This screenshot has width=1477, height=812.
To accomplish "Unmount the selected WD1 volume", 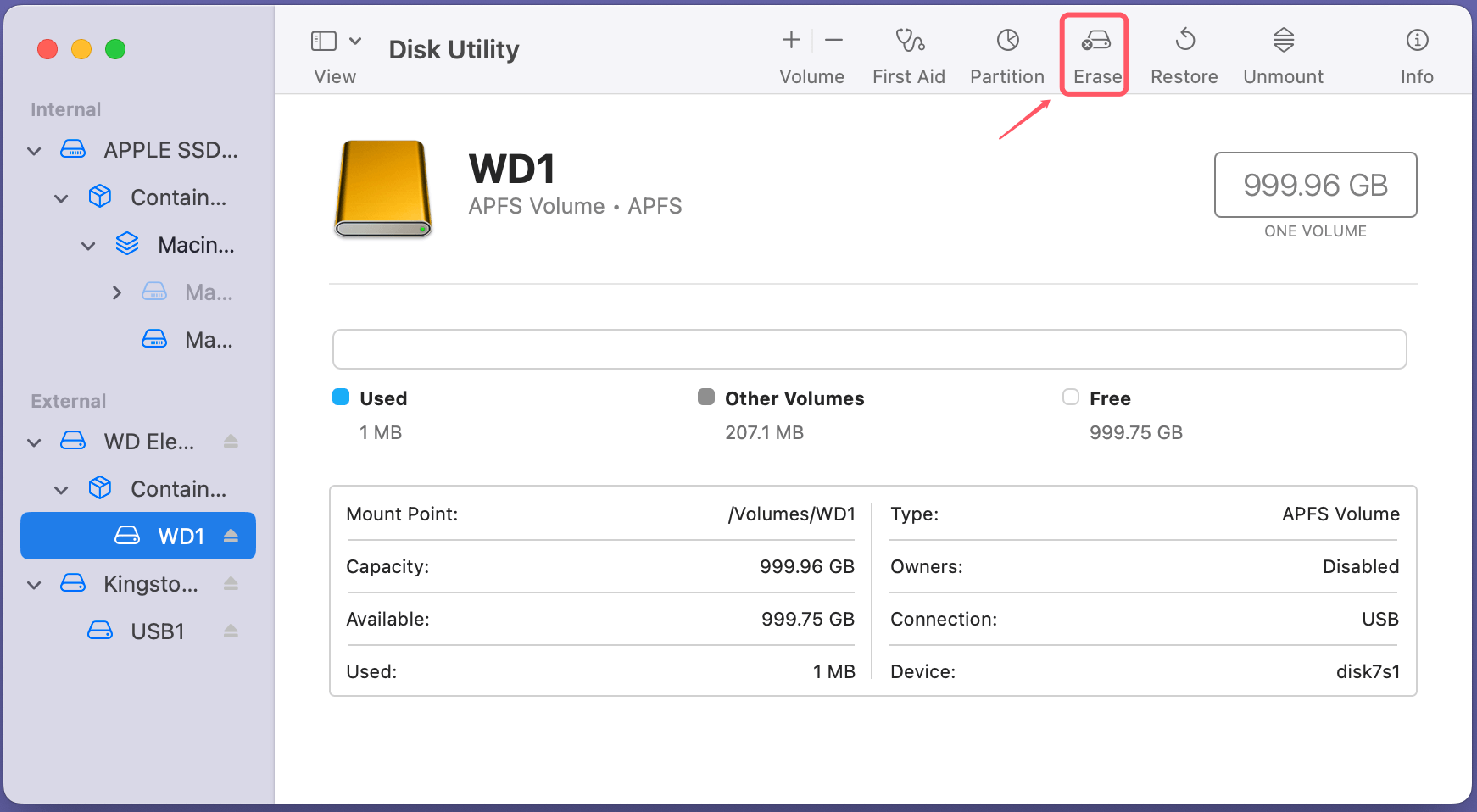I will [x=1283, y=41].
